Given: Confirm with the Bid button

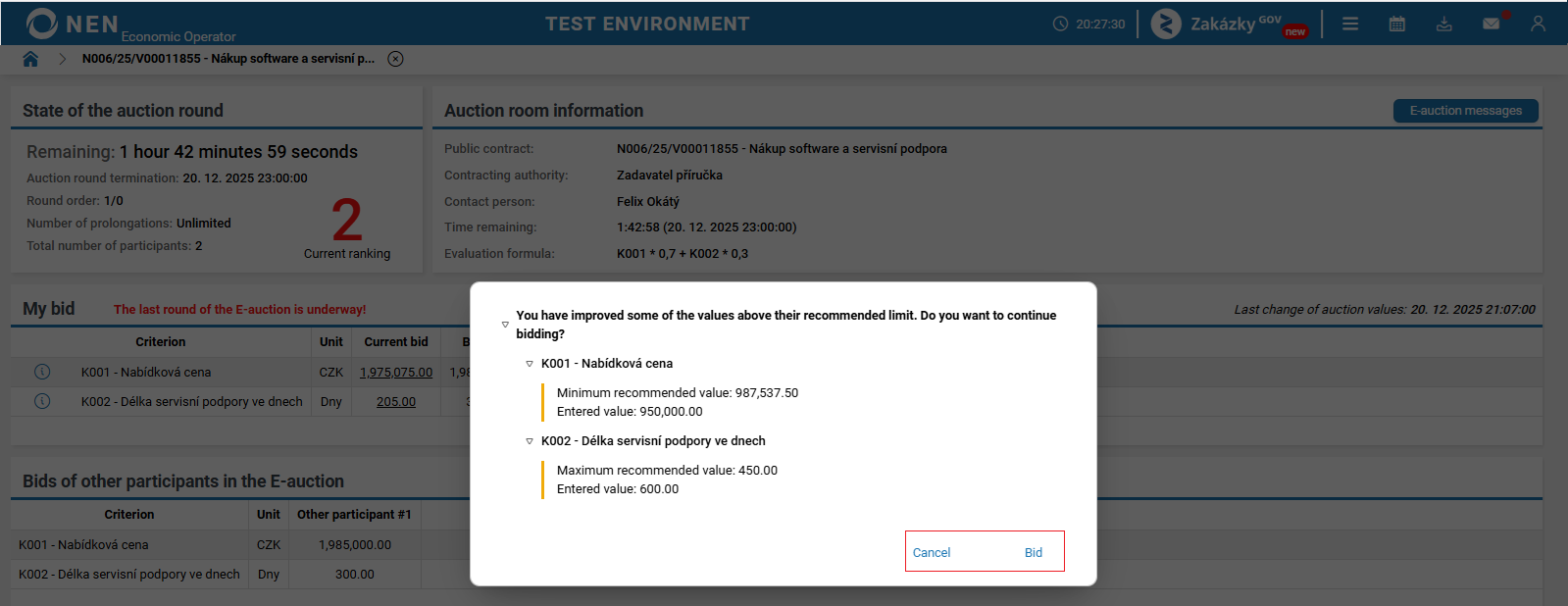Looking at the screenshot, I should pyautogui.click(x=1034, y=553).
